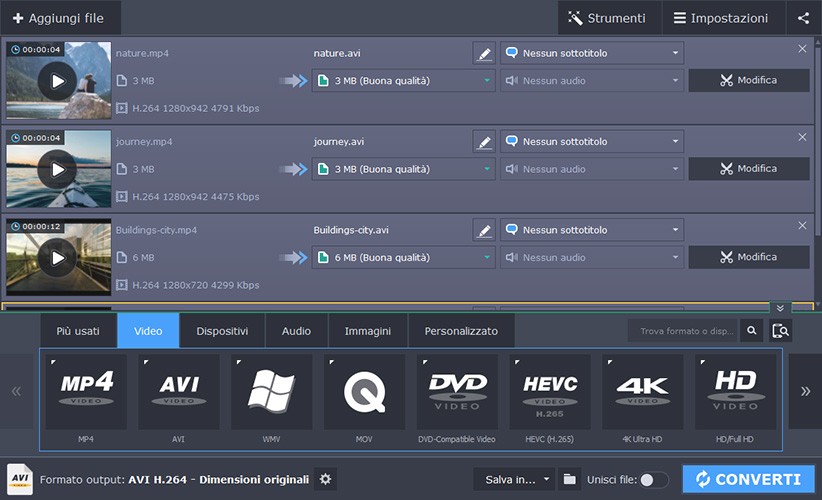Click Aggiungi file button
Viewport: 822px width, 500px height.
pos(60,18)
